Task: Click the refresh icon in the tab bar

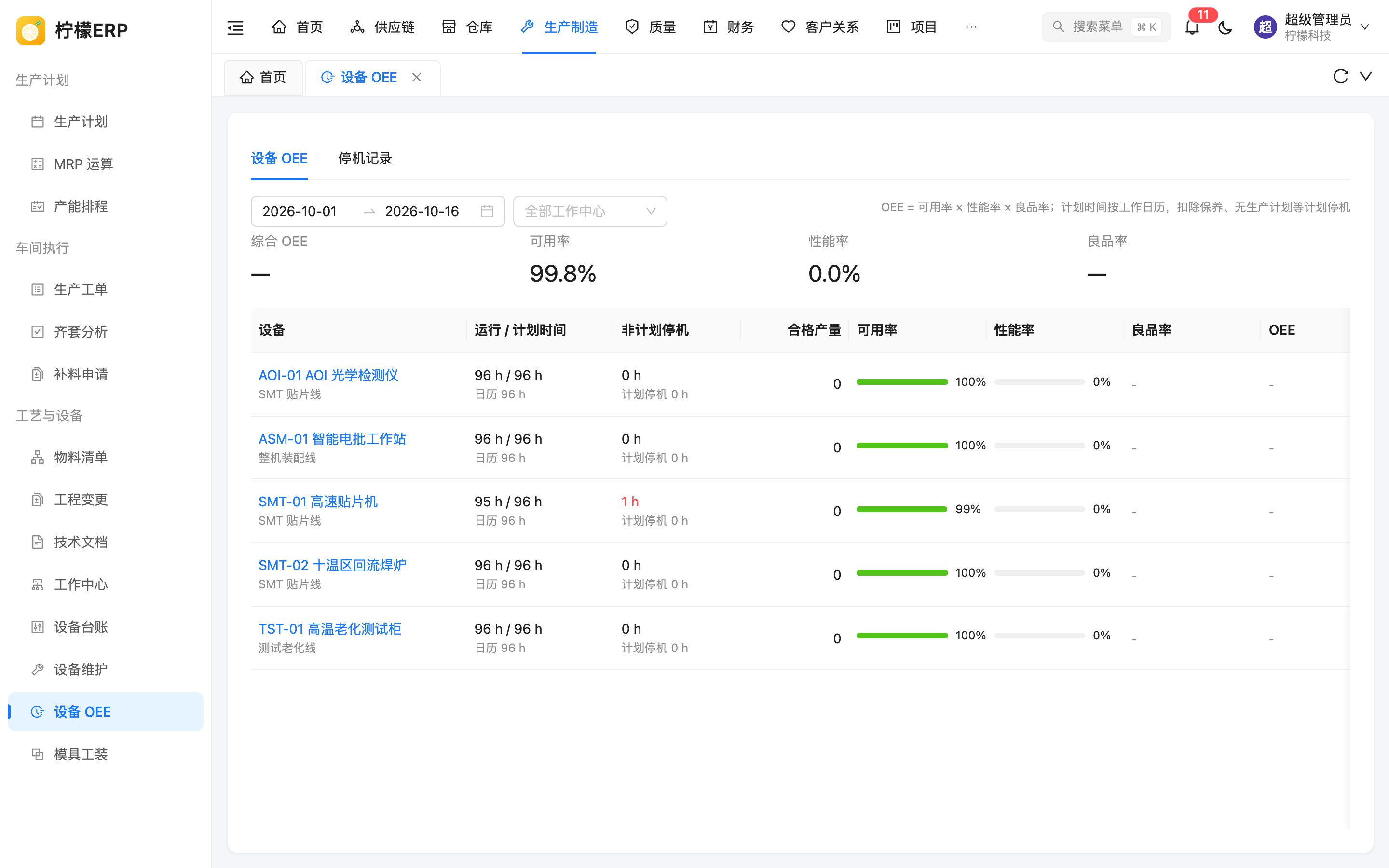Action: [1340, 76]
